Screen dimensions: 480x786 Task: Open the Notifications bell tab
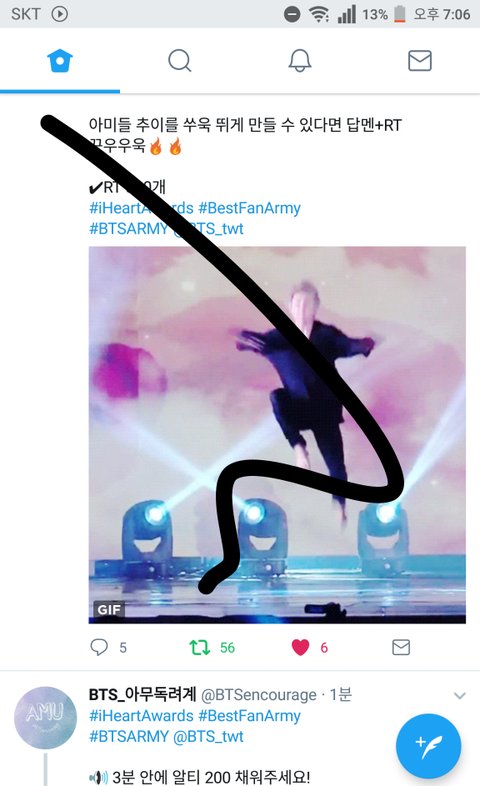300,61
